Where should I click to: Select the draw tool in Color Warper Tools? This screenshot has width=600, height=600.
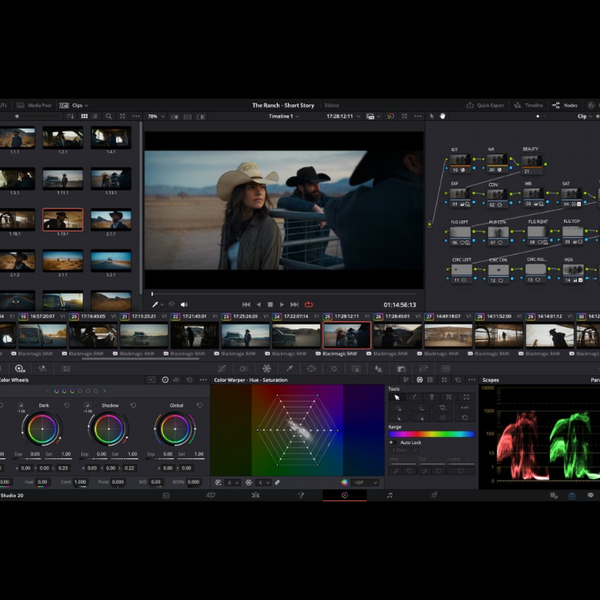[414, 397]
